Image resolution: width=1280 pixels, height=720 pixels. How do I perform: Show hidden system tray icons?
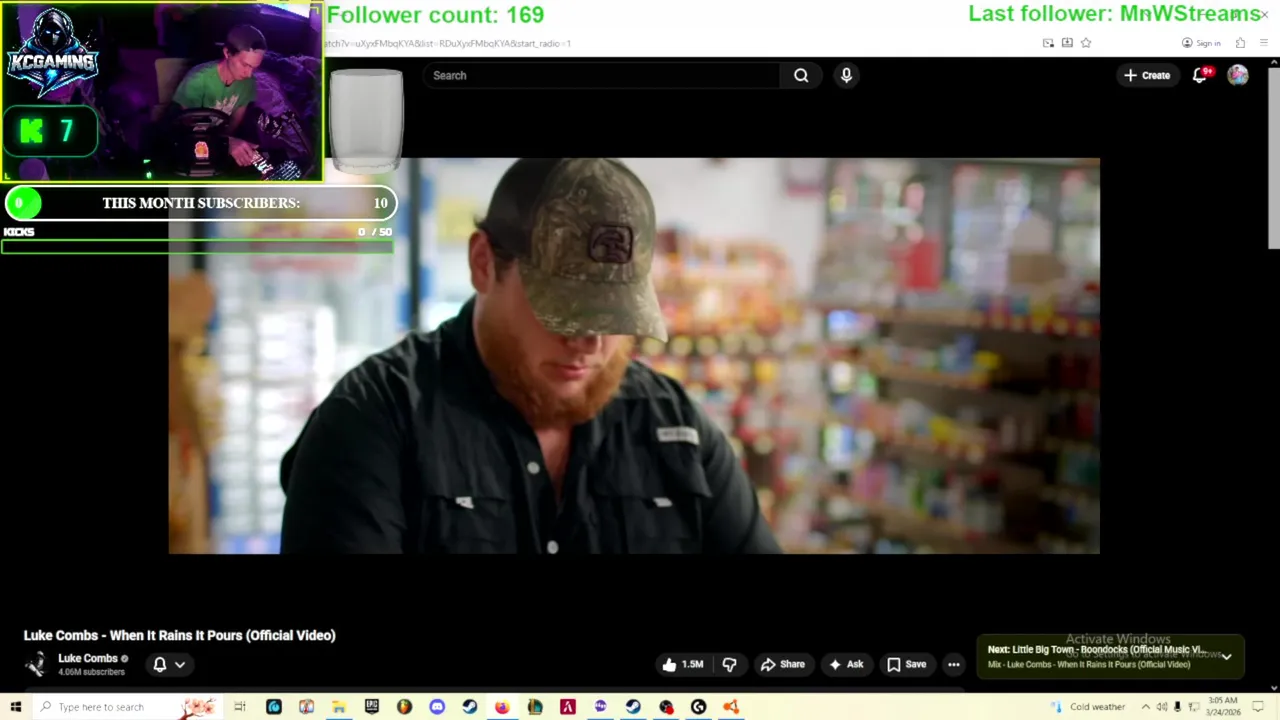pyautogui.click(x=1146, y=707)
